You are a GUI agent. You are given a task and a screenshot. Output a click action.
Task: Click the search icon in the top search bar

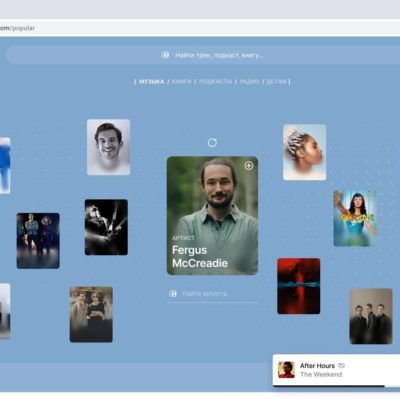pyautogui.click(x=165, y=55)
